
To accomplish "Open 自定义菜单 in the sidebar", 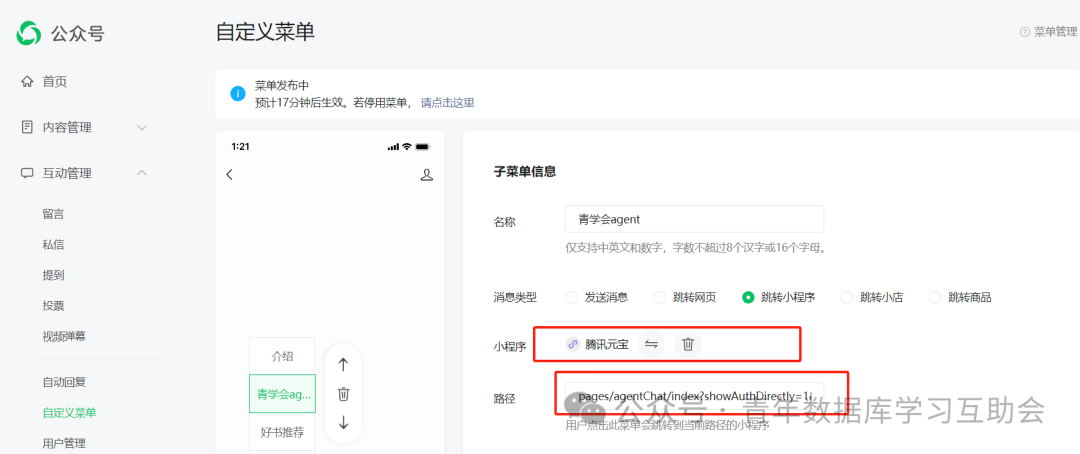I will click(70, 413).
